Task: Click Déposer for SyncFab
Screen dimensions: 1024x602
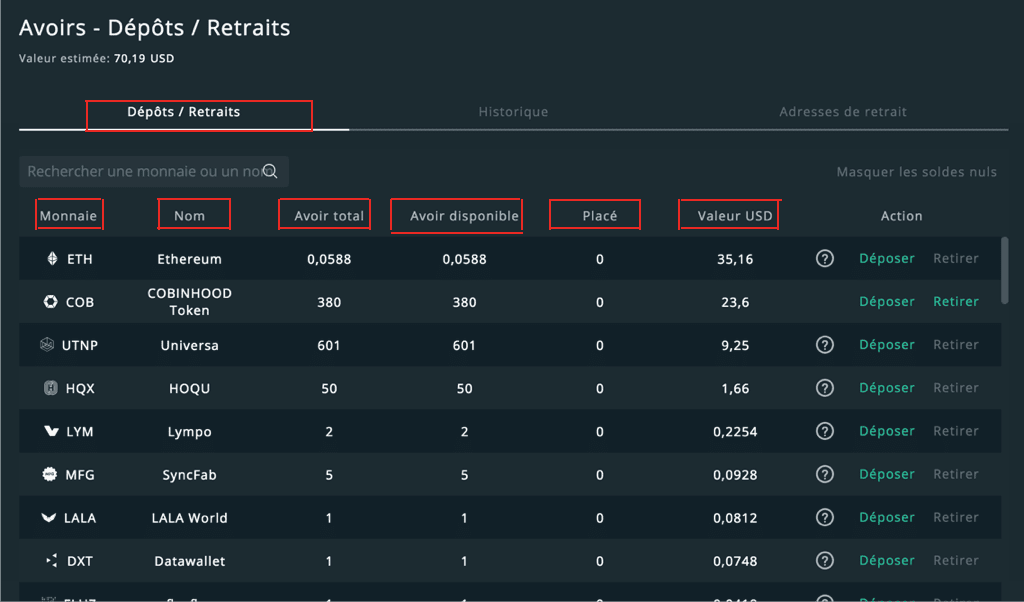Action: tap(887, 474)
